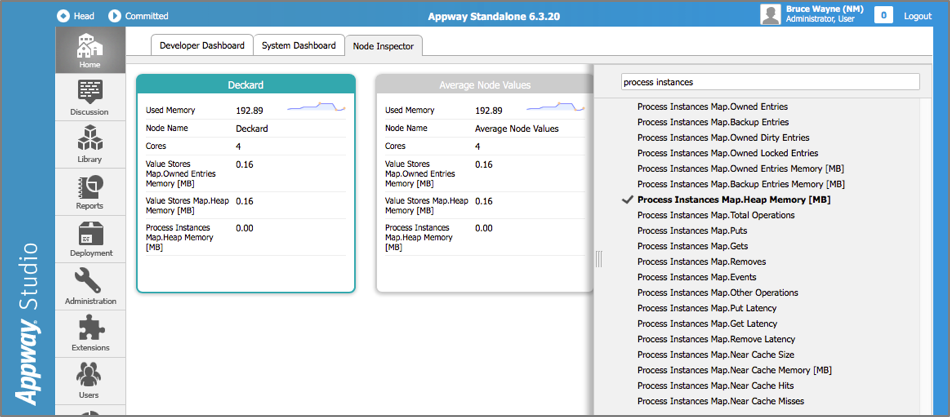Open the Discussion section icon
The image size is (950, 417).
[90, 92]
